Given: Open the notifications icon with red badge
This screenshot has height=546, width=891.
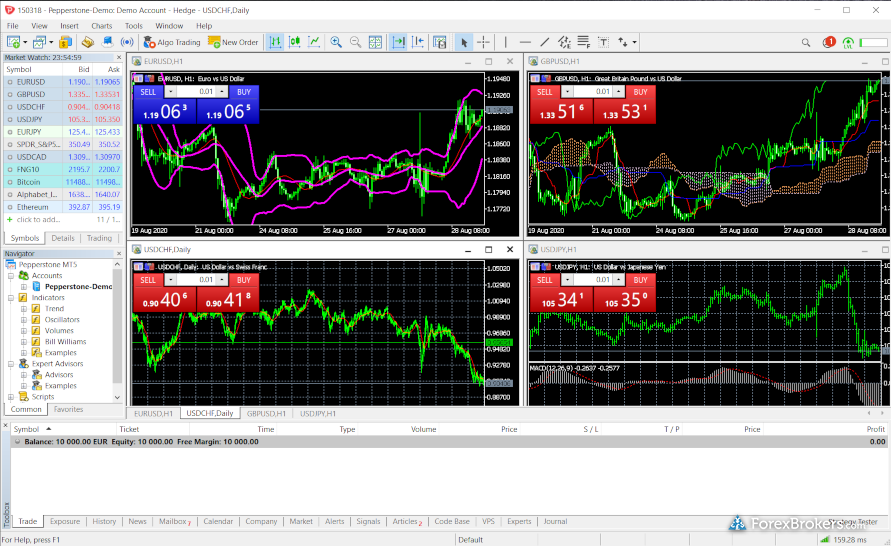Looking at the screenshot, I should tap(828, 42).
